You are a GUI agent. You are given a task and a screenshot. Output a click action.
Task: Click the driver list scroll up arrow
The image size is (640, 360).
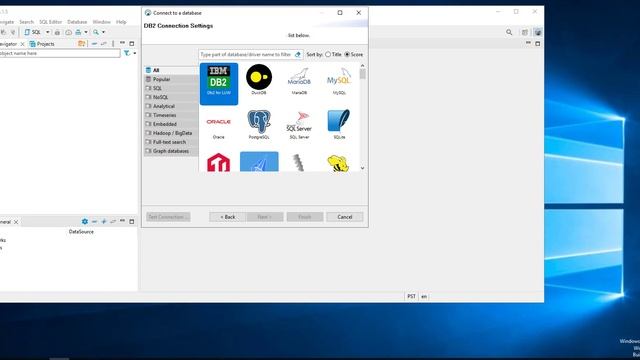(362, 66)
